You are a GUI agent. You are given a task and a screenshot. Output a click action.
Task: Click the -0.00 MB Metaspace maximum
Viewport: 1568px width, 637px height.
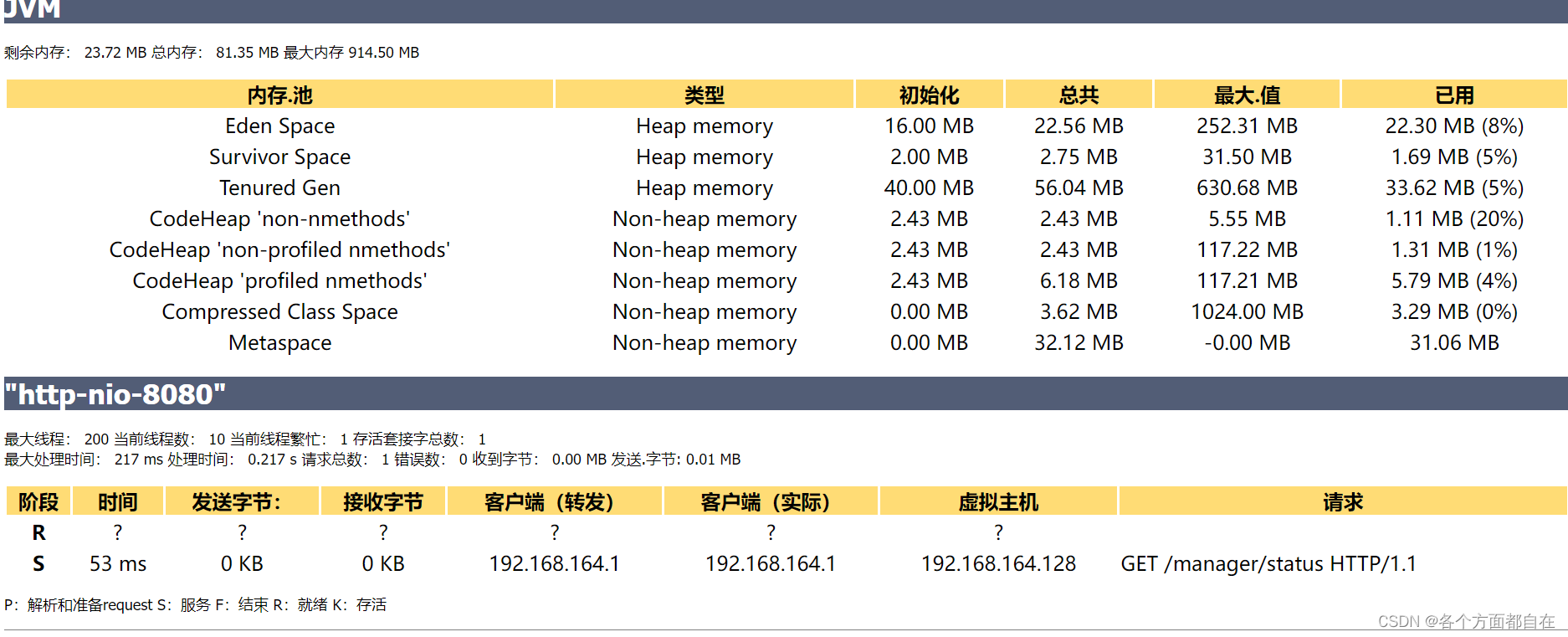pyautogui.click(x=1247, y=342)
